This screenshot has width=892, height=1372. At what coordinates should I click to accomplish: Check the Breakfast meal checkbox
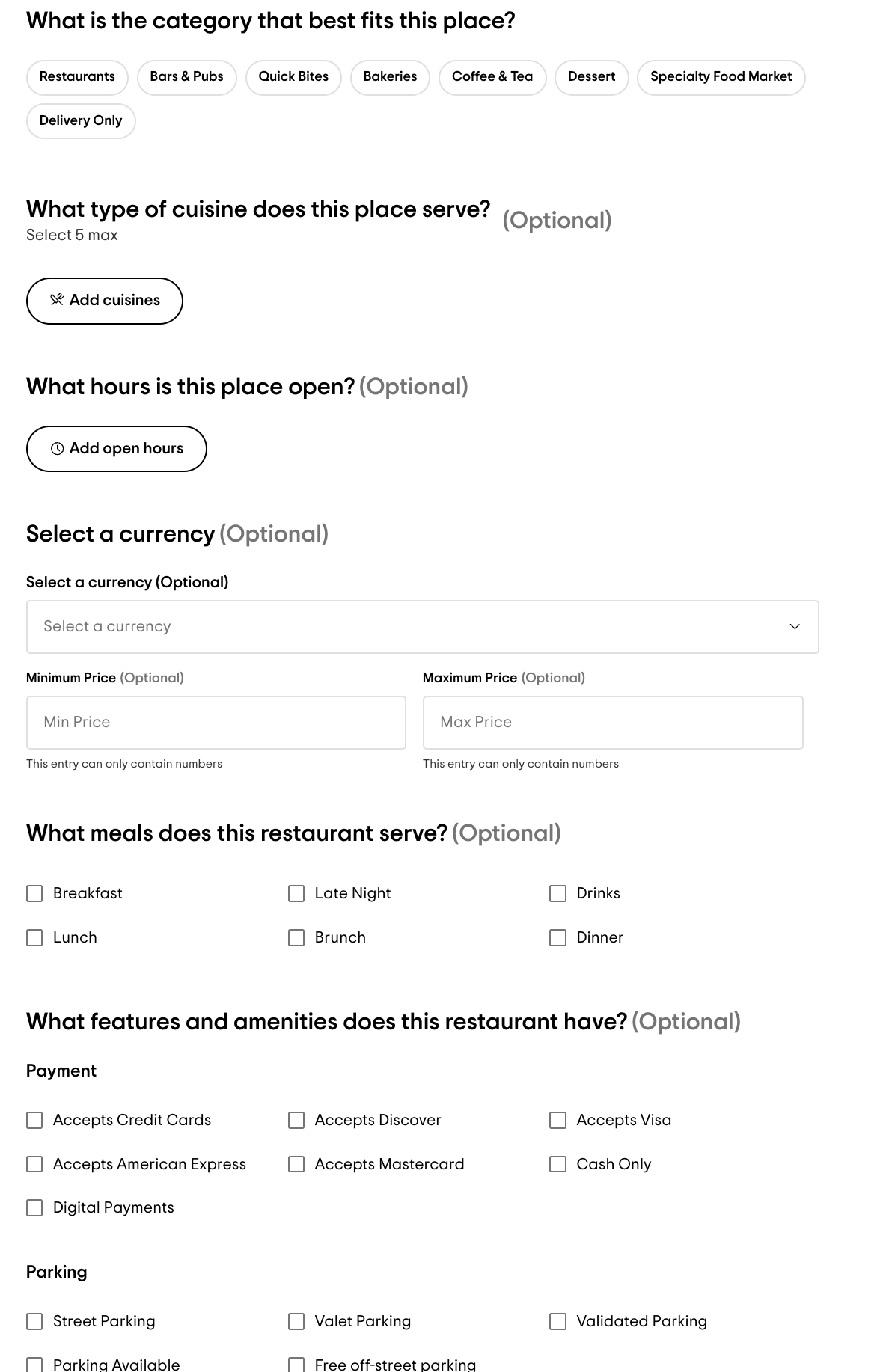coord(34,894)
